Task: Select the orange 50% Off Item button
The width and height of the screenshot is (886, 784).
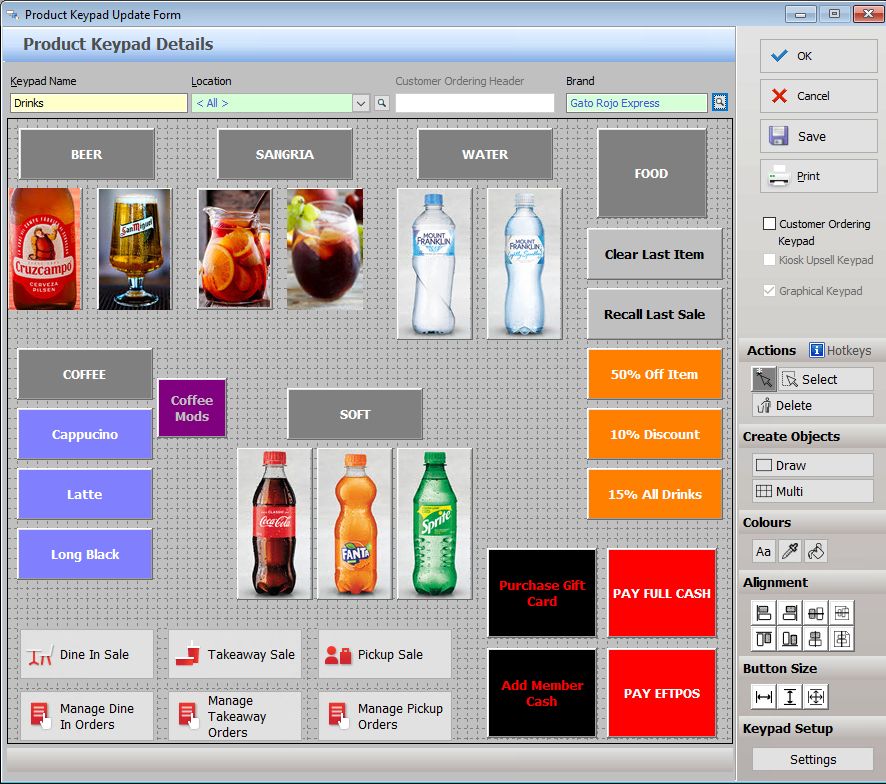Action: tap(654, 375)
